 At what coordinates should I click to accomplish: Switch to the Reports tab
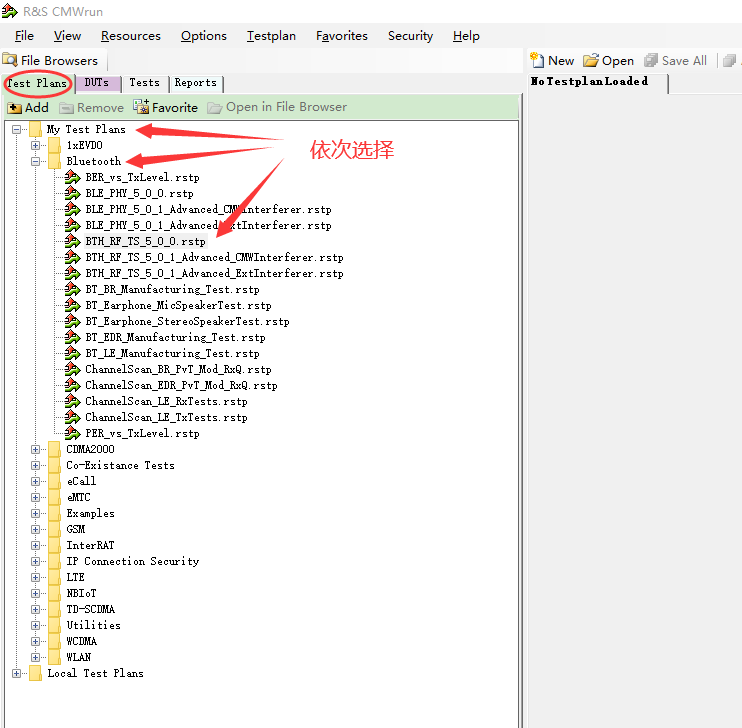pyautogui.click(x=195, y=83)
